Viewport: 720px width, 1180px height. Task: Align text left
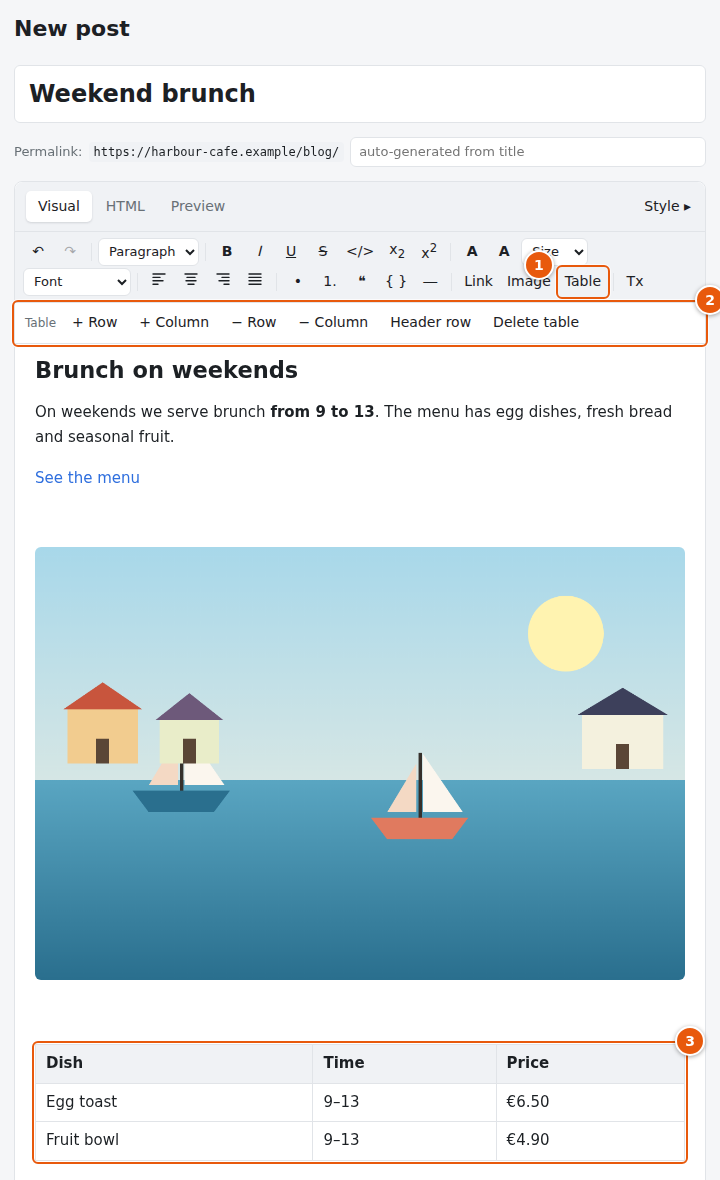click(158, 281)
